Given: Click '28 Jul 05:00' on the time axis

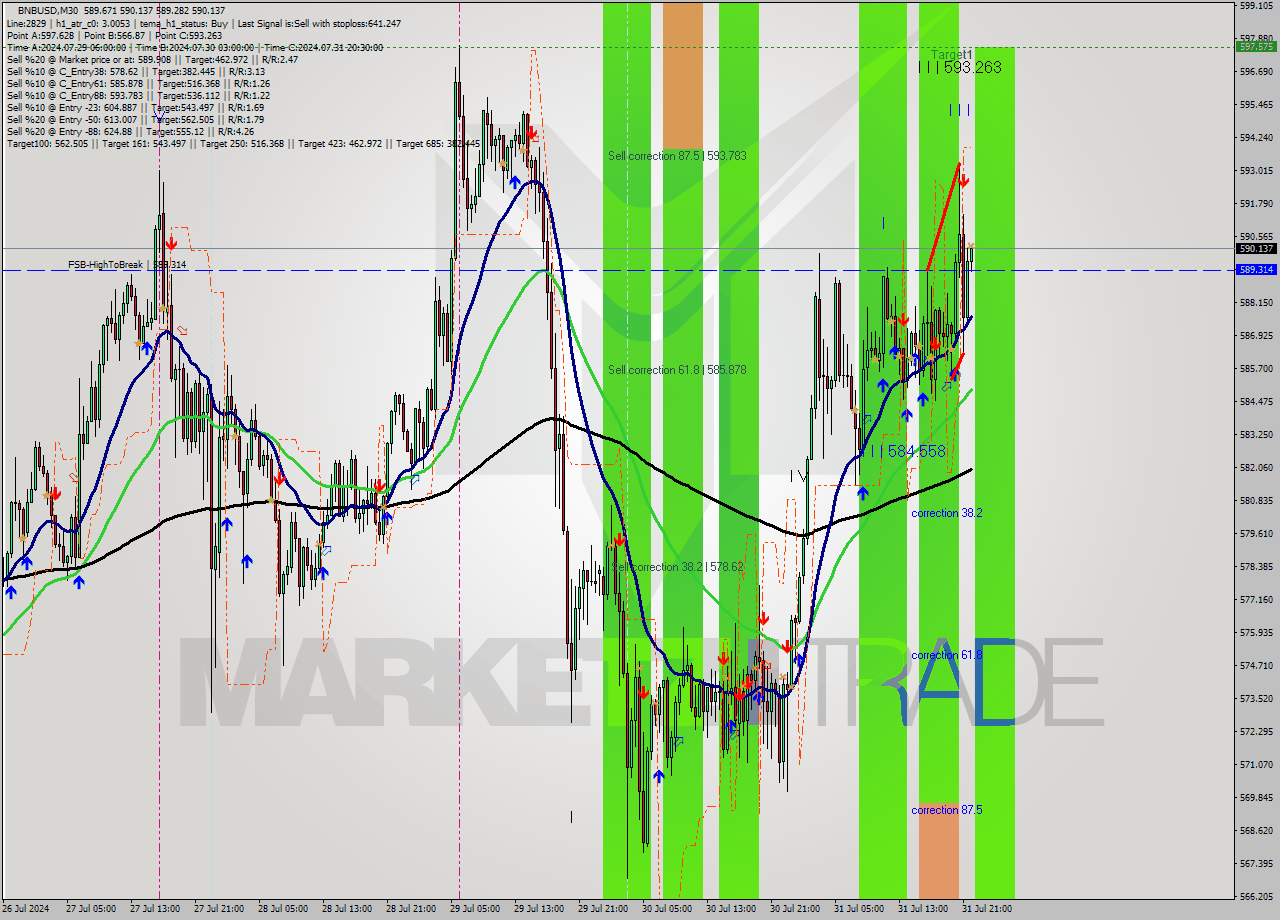Looking at the screenshot, I should tap(282, 909).
